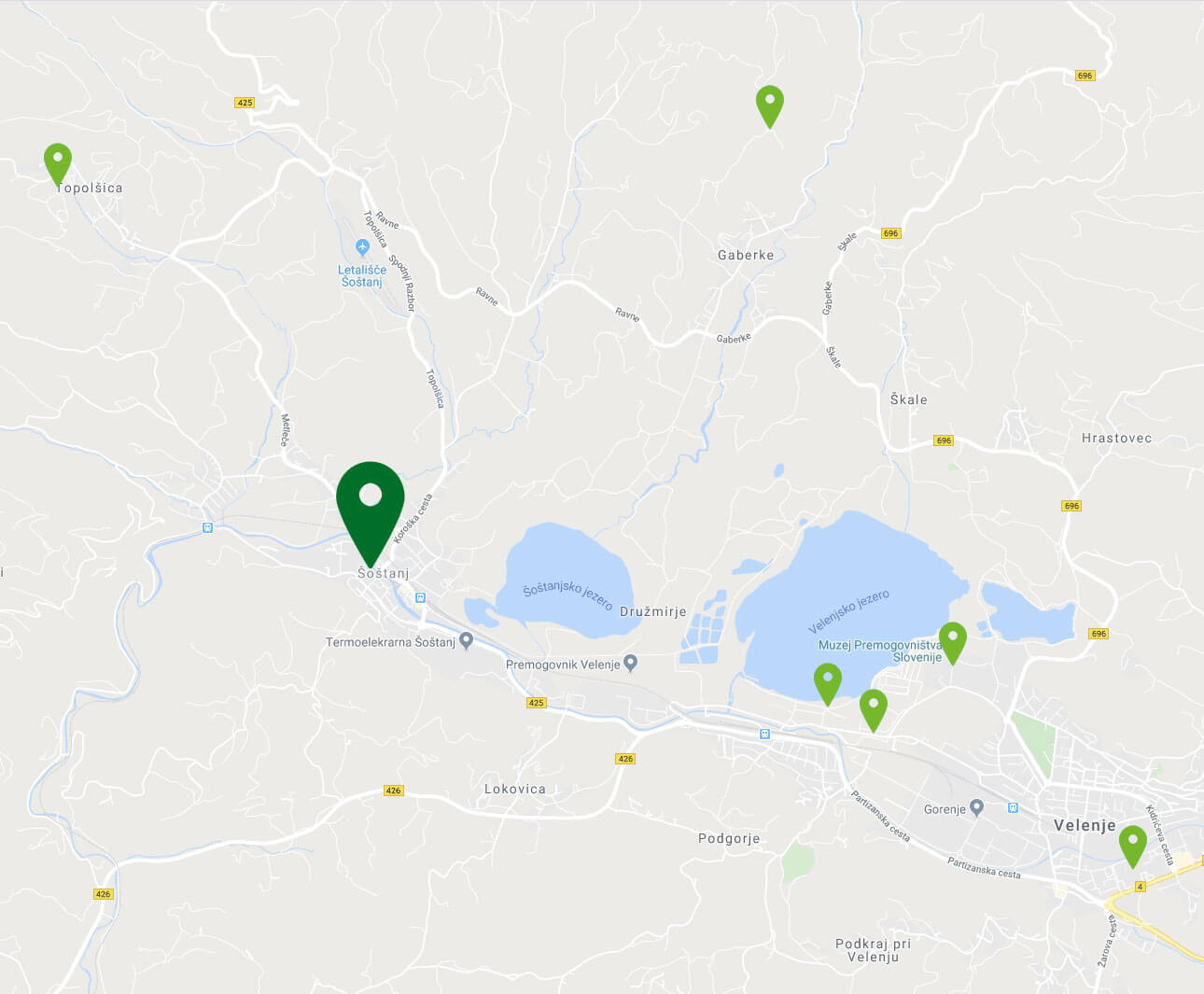This screenshot has height=994, width=1204.
Task: Click the Lokovica place name
Action: click(515, 789)
